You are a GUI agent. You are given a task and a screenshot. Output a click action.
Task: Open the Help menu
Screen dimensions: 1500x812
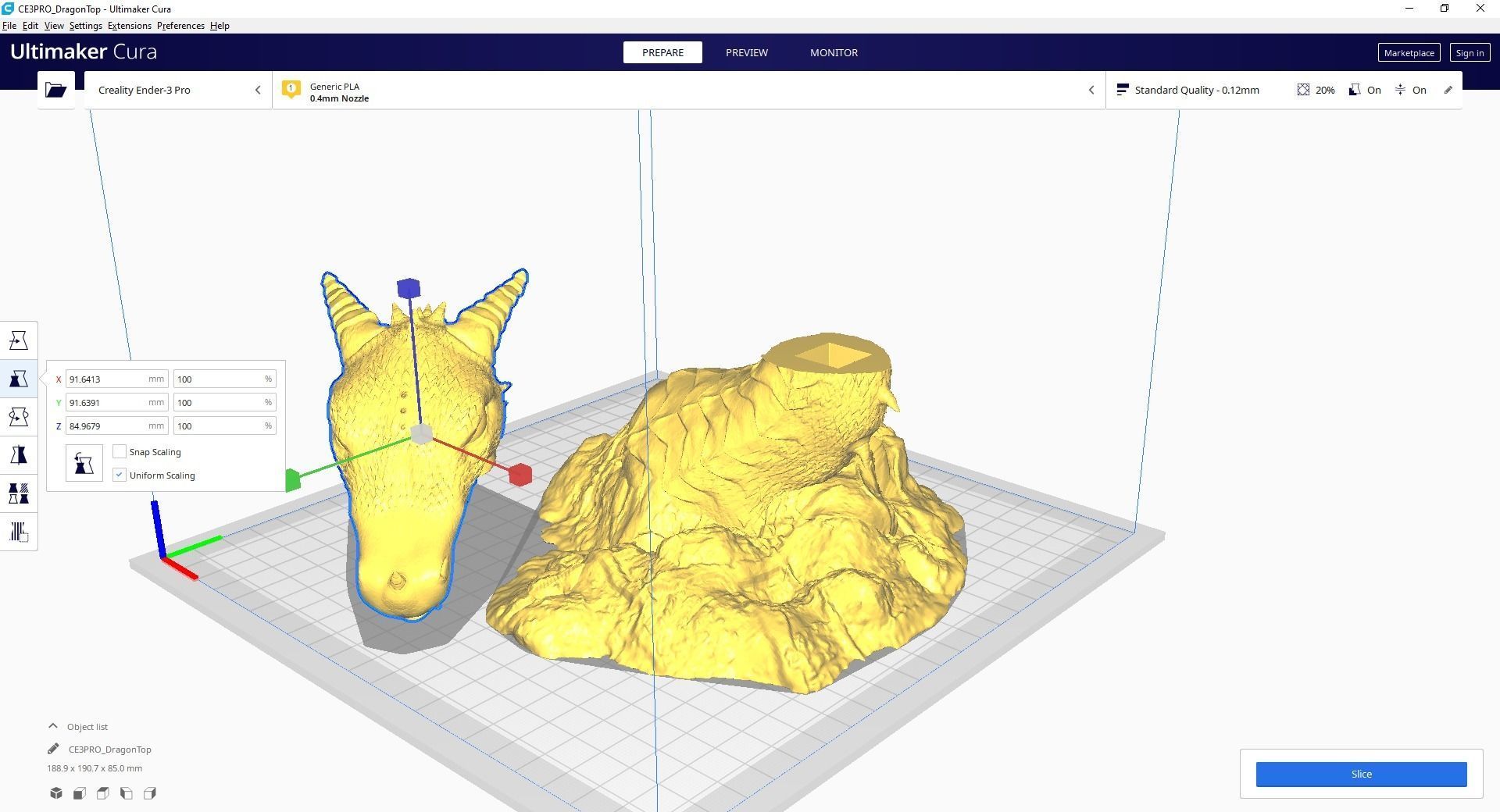click(x=220, y=26)
